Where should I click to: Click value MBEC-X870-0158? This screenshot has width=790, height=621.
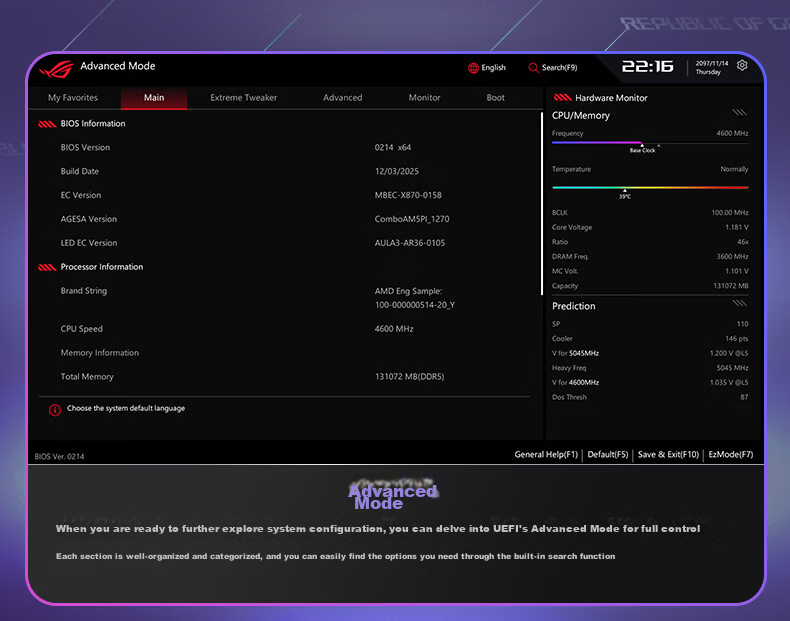tap(408, 195)
